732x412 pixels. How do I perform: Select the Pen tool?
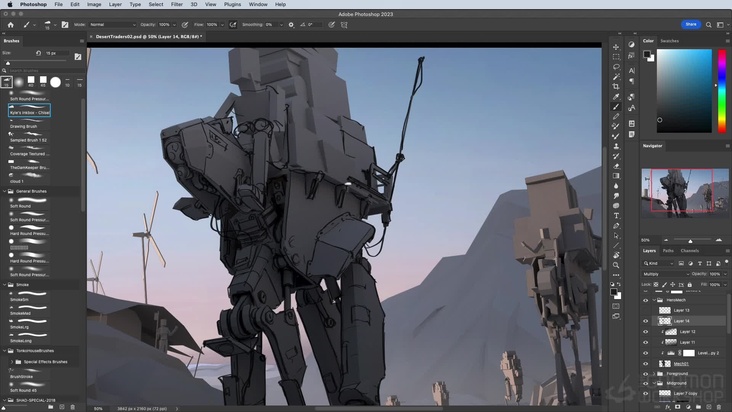coord(616,225)
